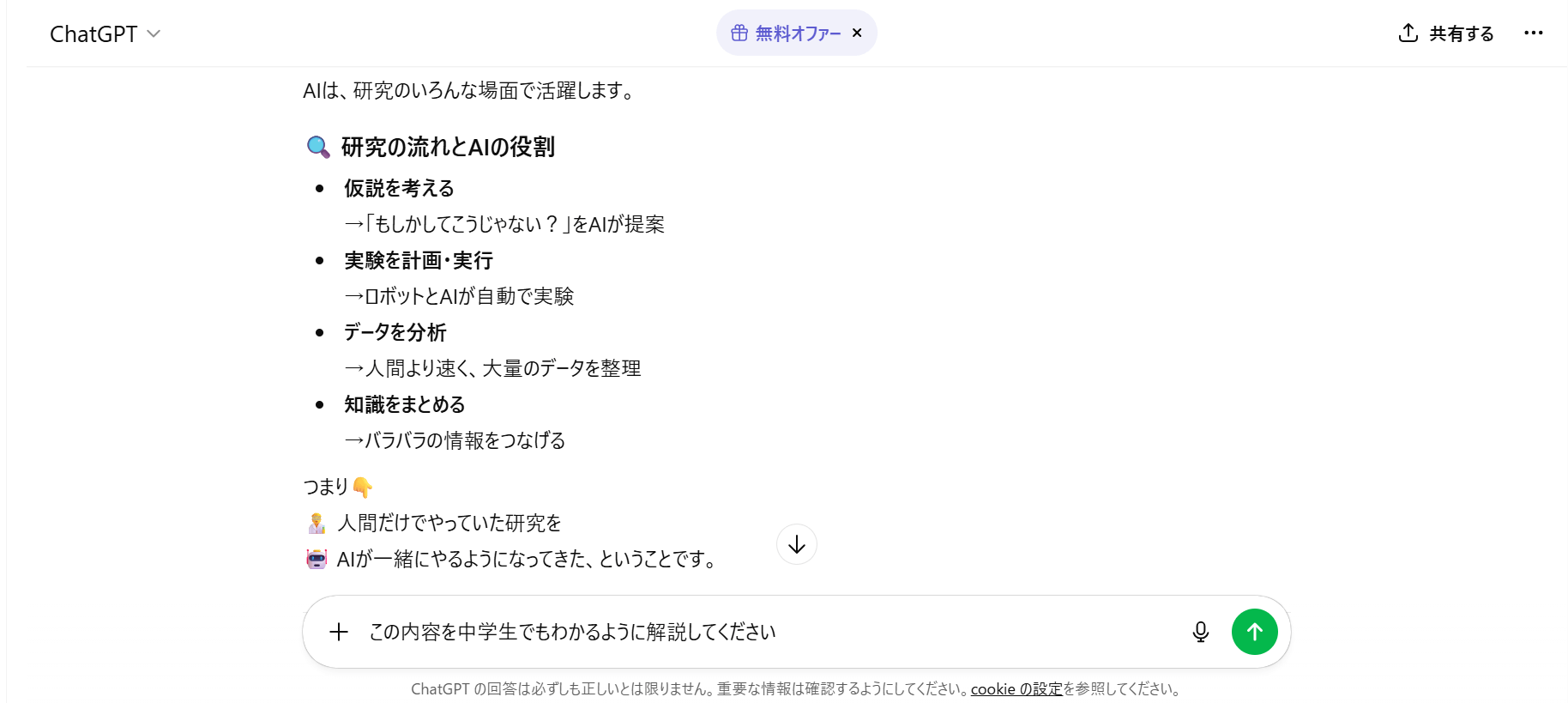Send the message with green arrow button
This screenshot has width=1568, height=703.
pyautogui.click(x=1254, y=632)
